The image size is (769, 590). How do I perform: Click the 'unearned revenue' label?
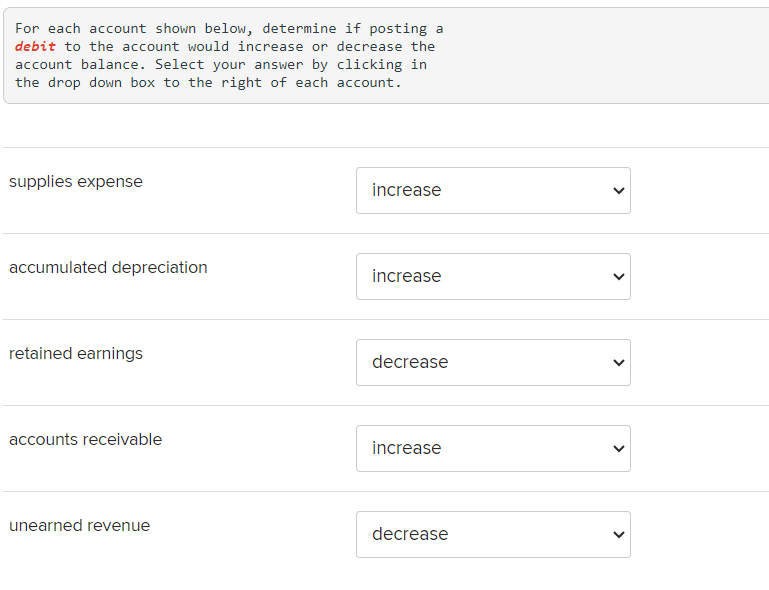click(x=79, y=525)
